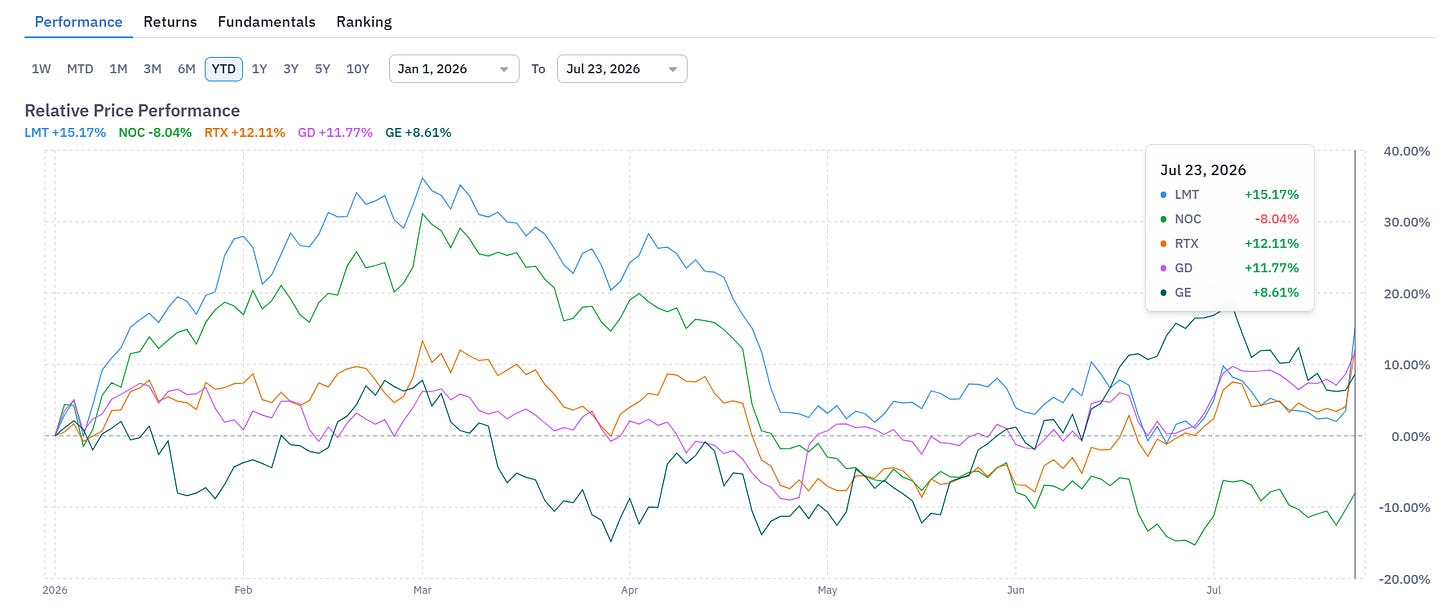Screen dimensions: 1456x609
Task: Select the 1W time range
Action: click(x=41, y=69)
